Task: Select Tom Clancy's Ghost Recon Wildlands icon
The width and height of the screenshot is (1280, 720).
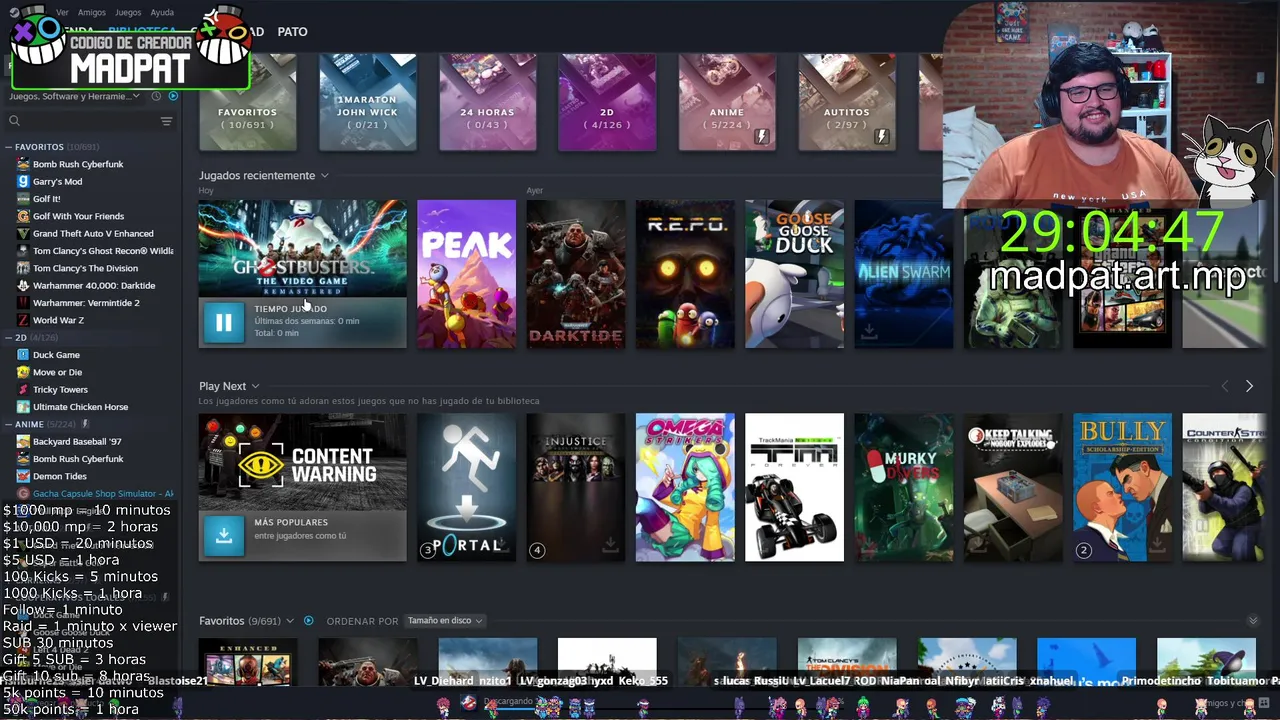Action: 23,251
